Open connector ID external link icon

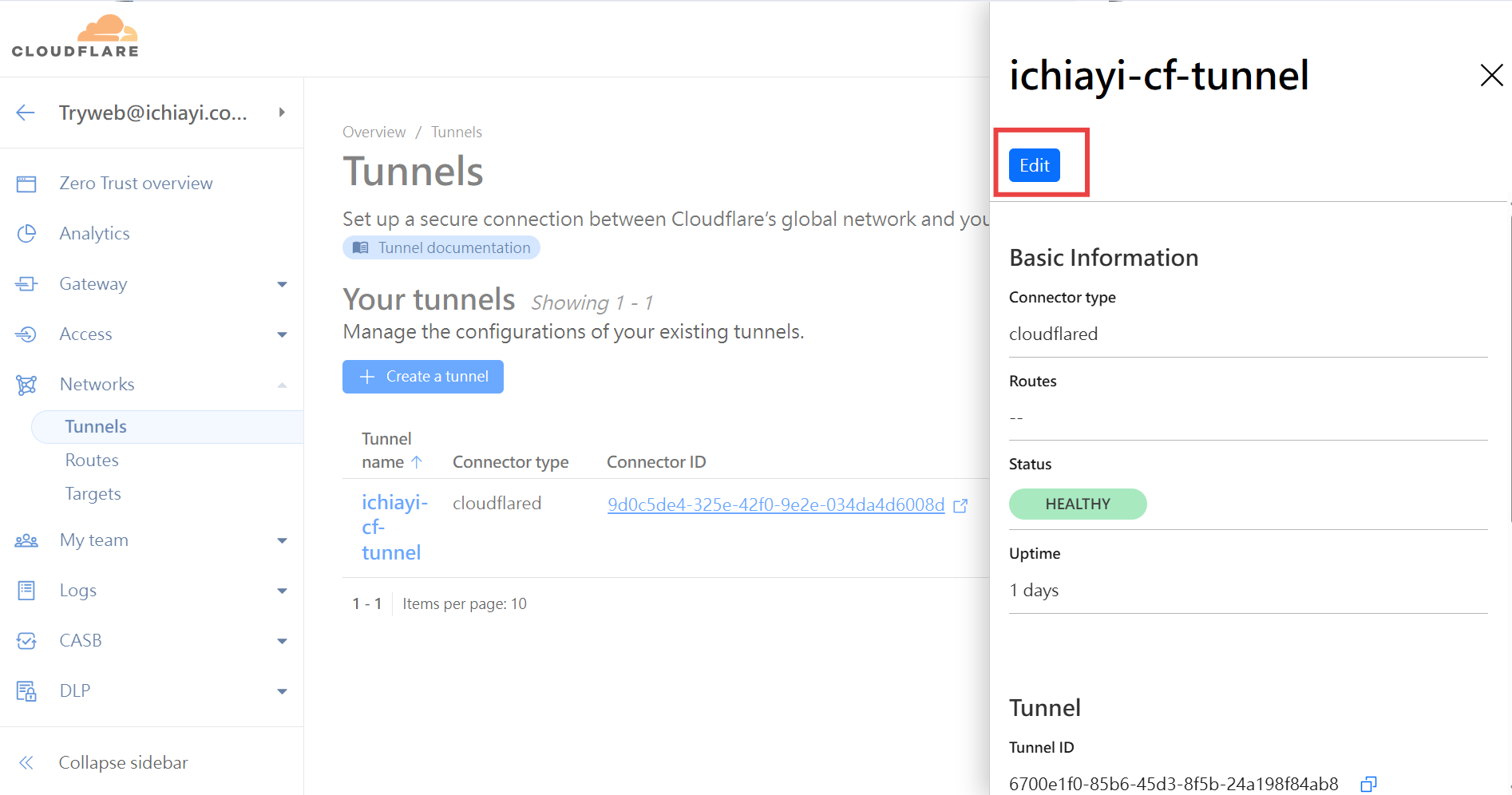pos(961,505)
